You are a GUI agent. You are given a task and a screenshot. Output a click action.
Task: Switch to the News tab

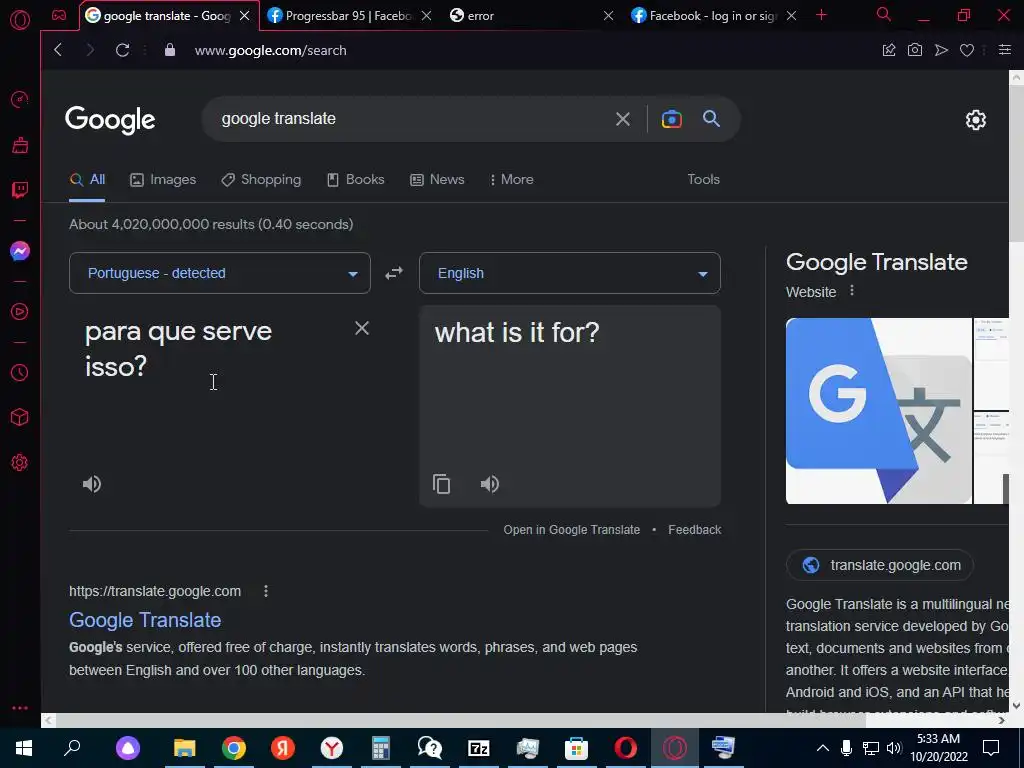point(438,180)
